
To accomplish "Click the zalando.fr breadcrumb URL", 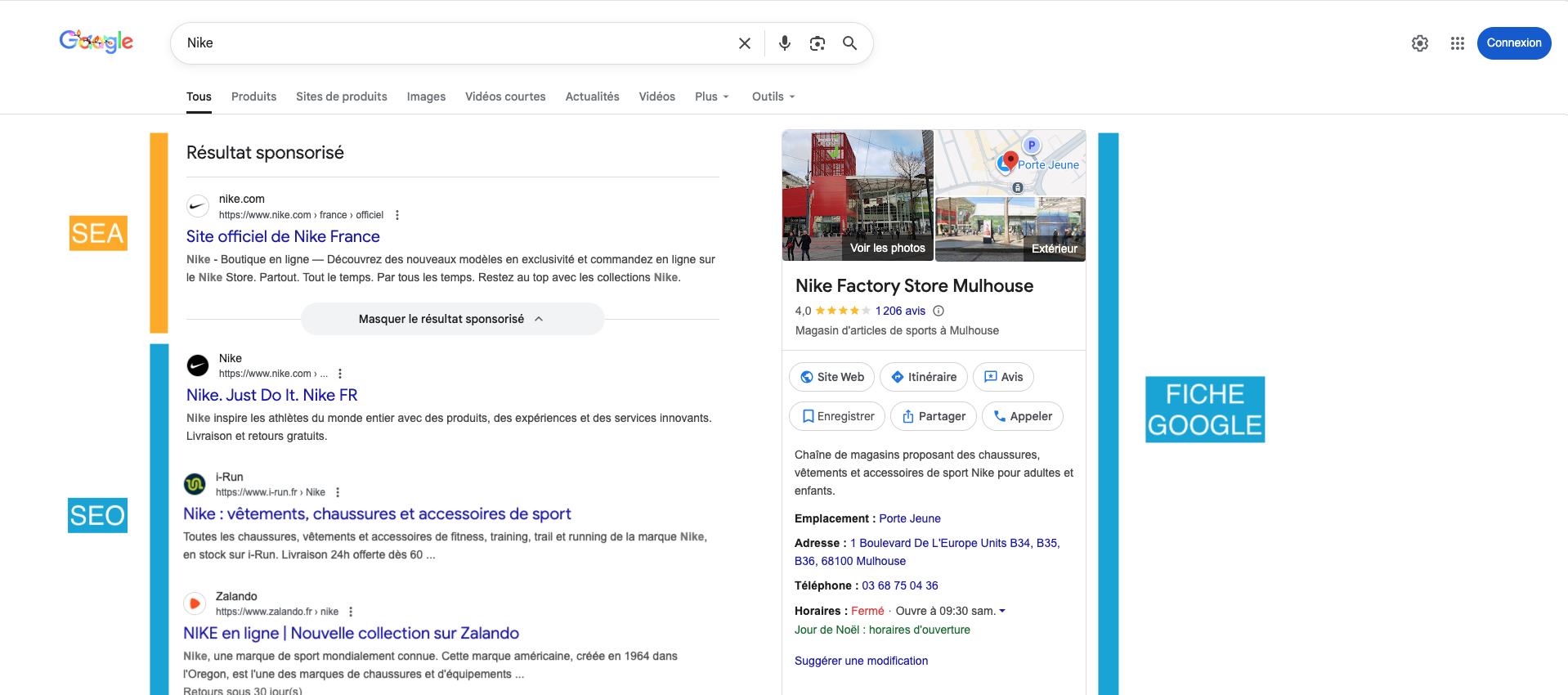I will [x=277, y=612].
